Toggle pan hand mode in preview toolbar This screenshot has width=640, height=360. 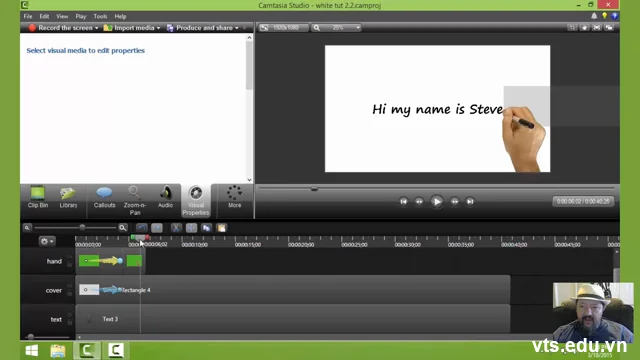pyautogui.click(x=584, y=28)
